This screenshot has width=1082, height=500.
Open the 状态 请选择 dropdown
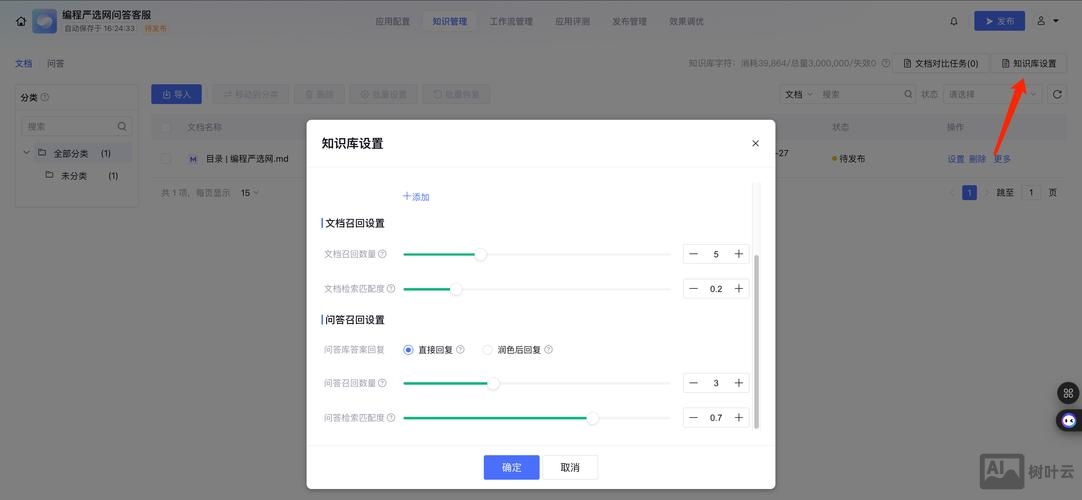click(x=992, y=94)
